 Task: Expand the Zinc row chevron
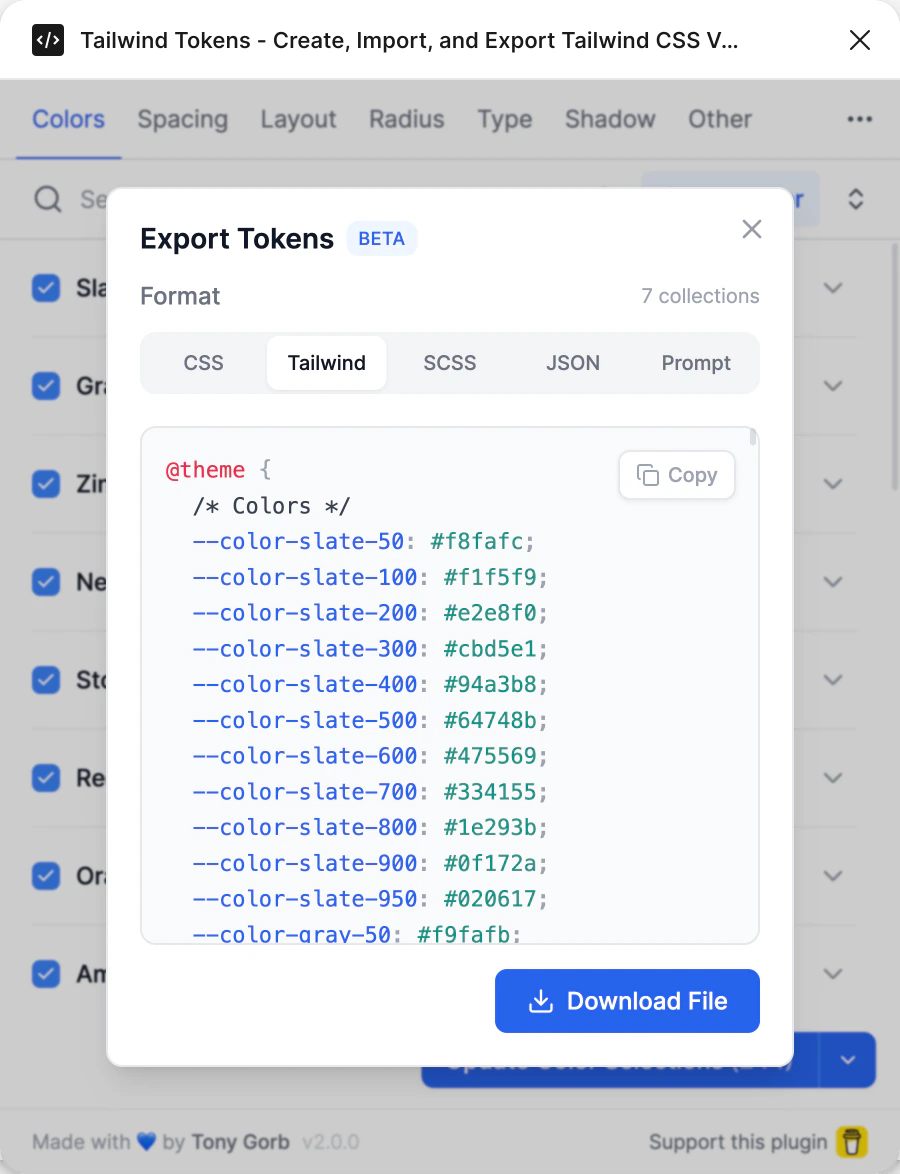click(x=833, y=484)
